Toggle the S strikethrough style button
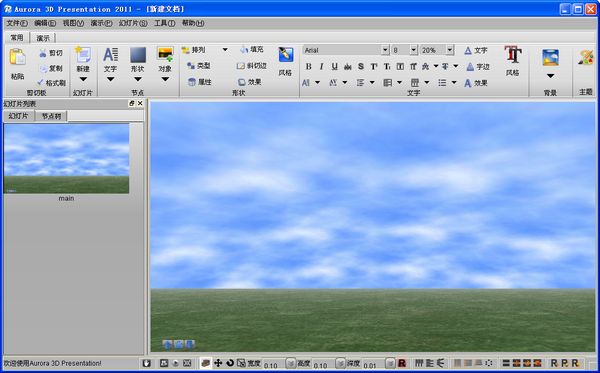The image size is (600, 373). 360,67
